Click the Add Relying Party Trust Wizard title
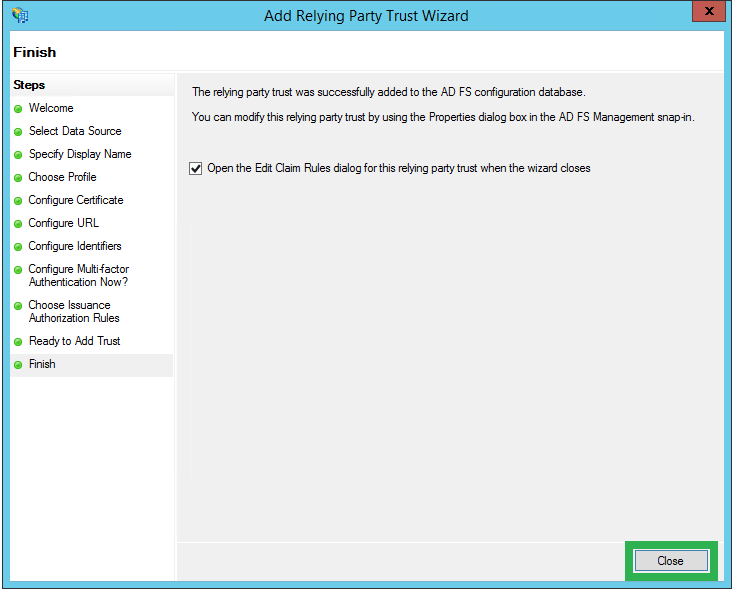The image size is (732, 591). [366, 16]
